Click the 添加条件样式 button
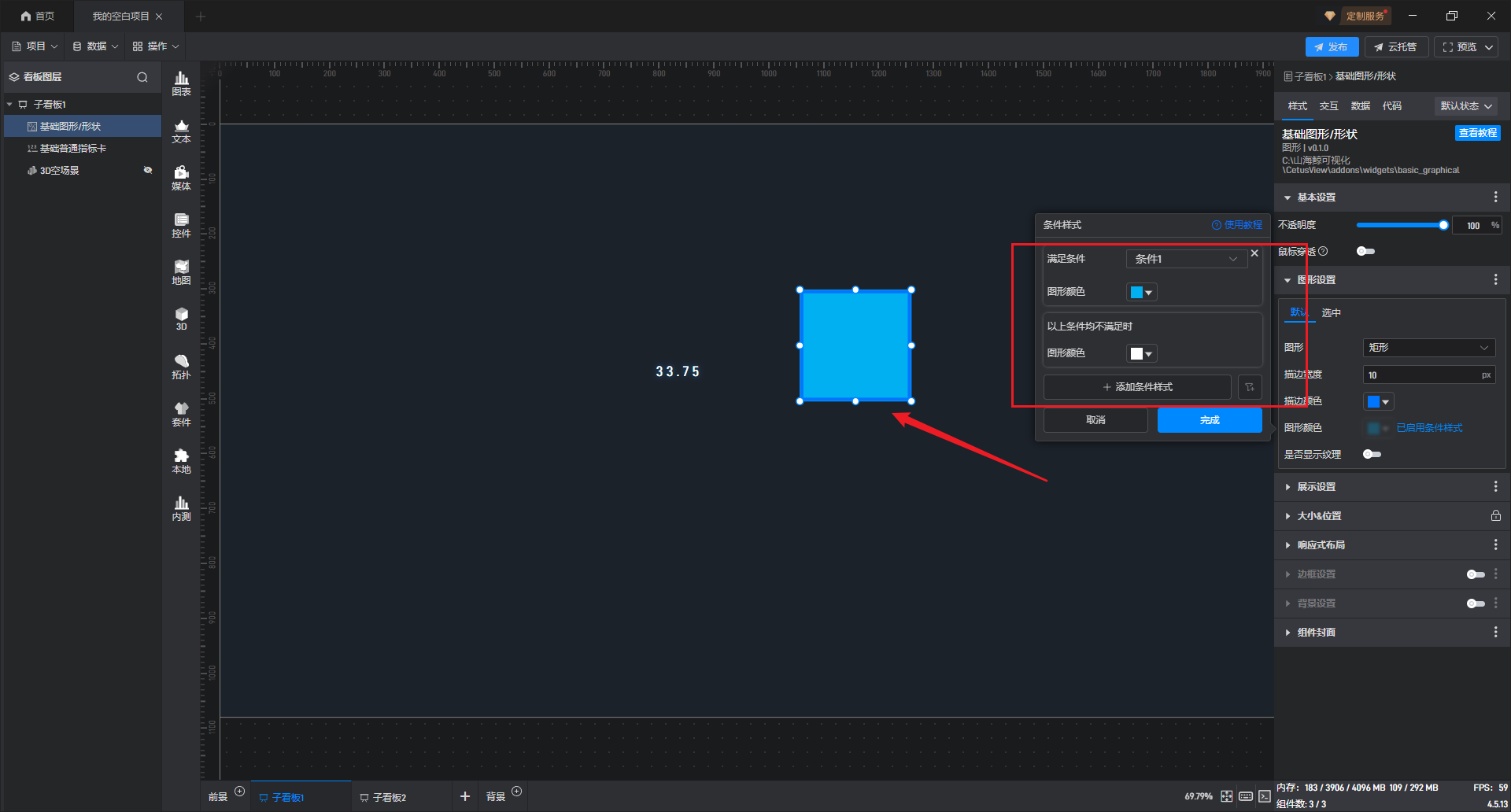 [1137, 387]
